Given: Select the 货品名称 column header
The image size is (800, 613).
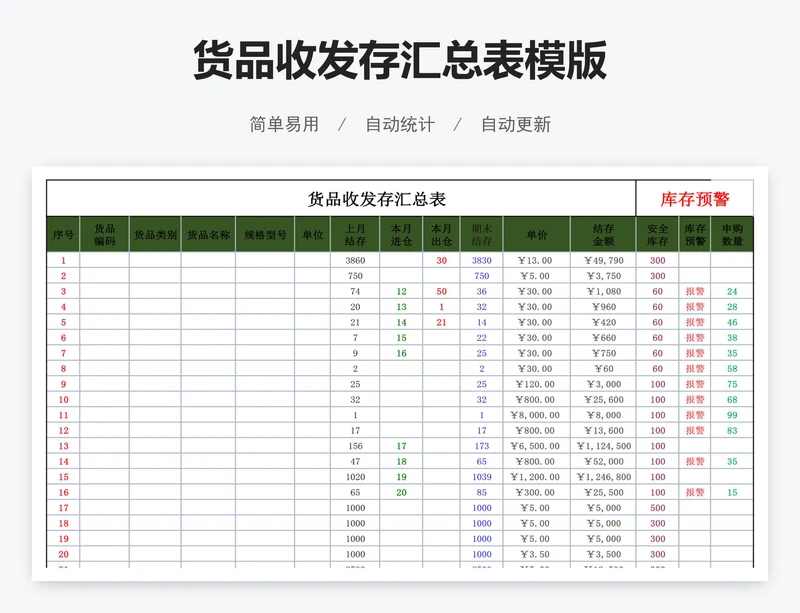Looking at the screenshot, I should 208,234.
